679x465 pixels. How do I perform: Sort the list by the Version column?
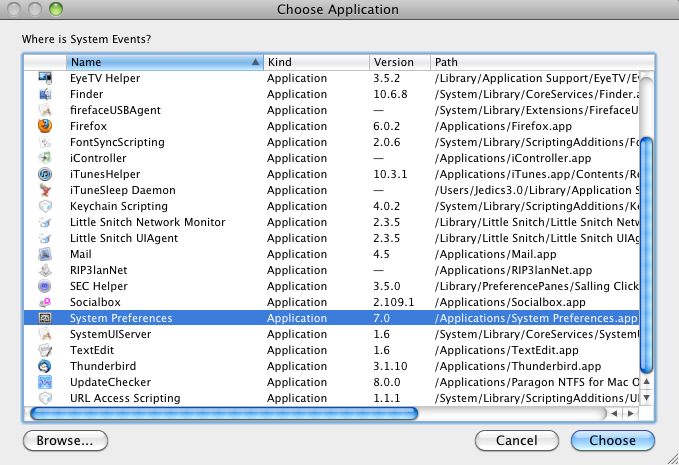400,62
